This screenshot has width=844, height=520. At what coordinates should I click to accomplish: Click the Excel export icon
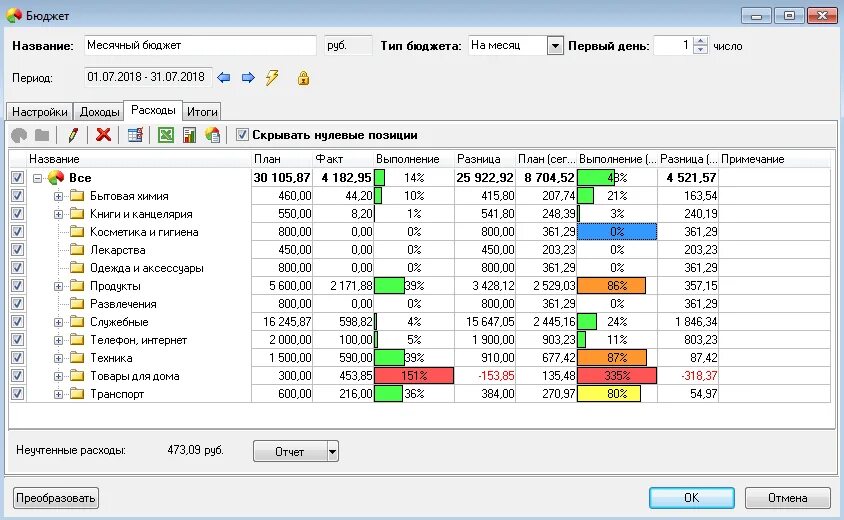(165, 135)
